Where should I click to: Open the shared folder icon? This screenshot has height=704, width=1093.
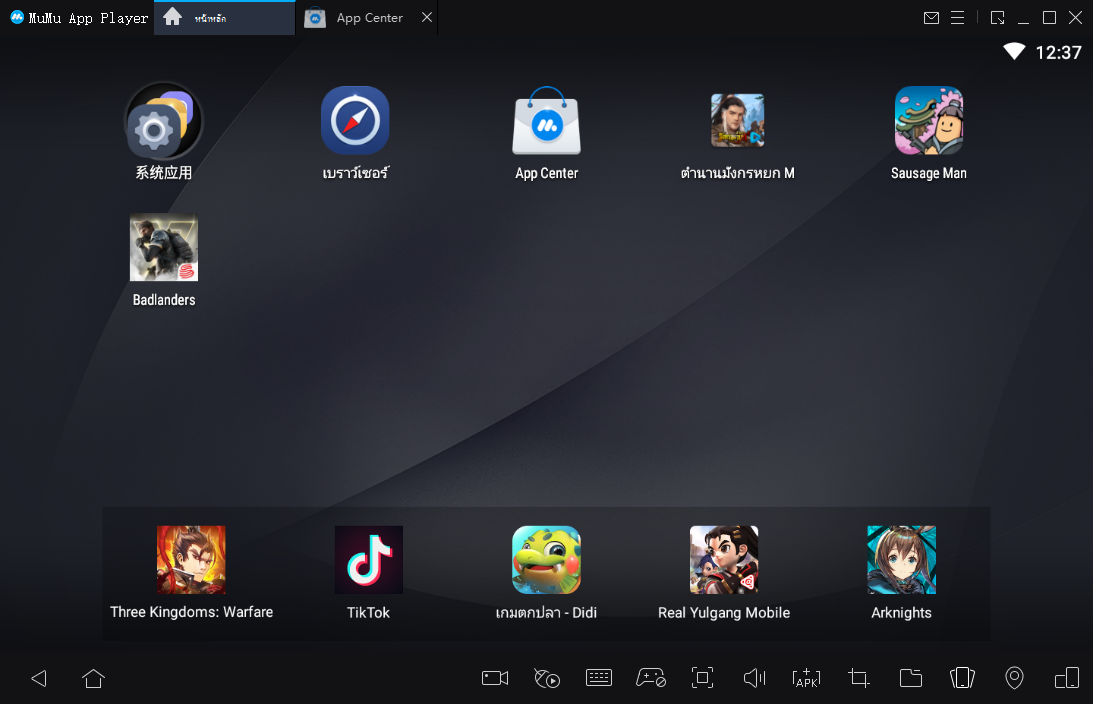pos(910,678)
